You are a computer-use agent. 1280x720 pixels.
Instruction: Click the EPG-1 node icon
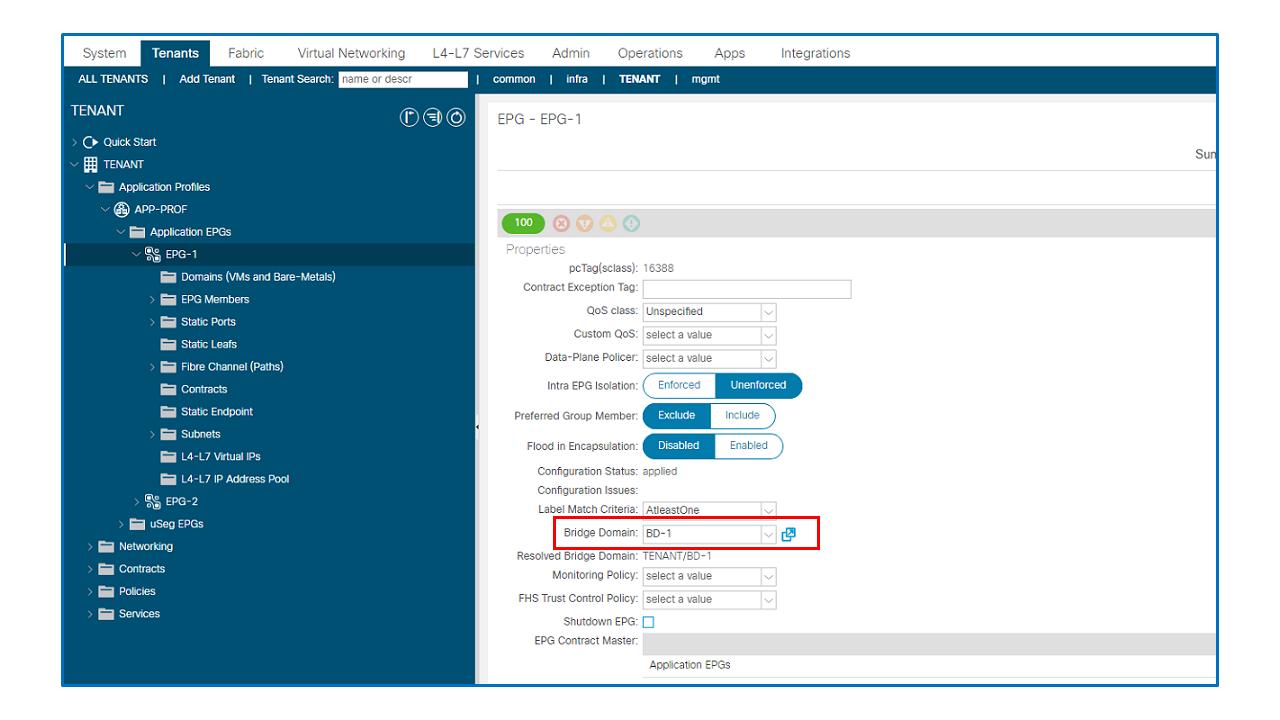pos(153,254)
